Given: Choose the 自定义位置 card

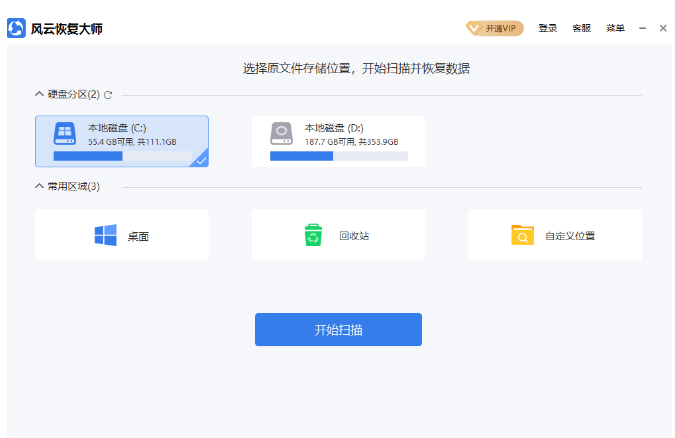Looking at the screenshot, I should pyautogui.click(x=555, y=235).
